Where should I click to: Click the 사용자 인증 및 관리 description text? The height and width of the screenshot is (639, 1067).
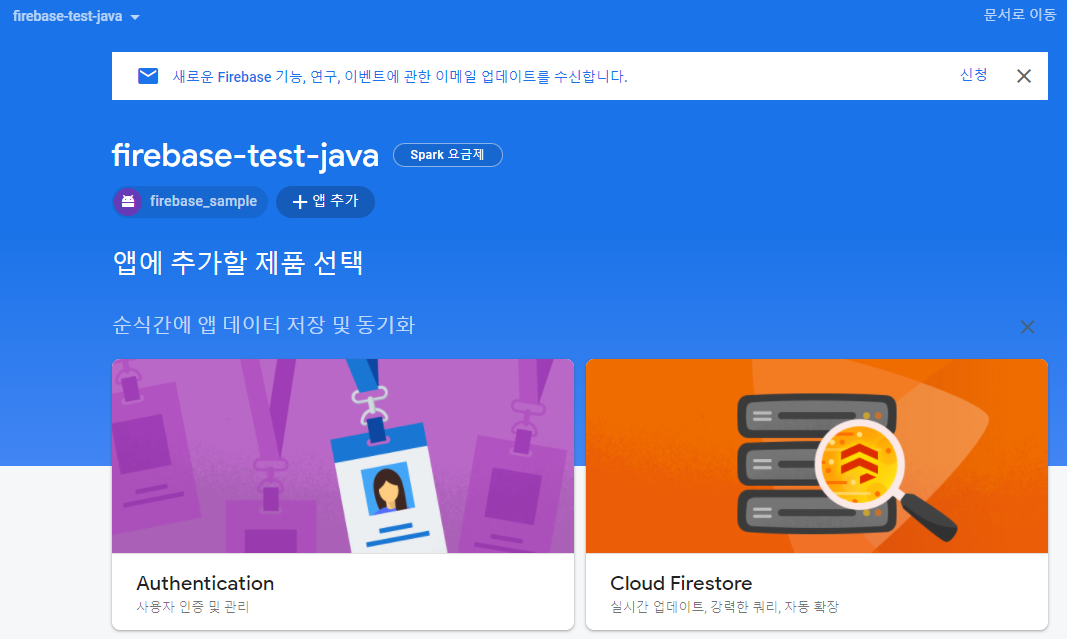193,606
